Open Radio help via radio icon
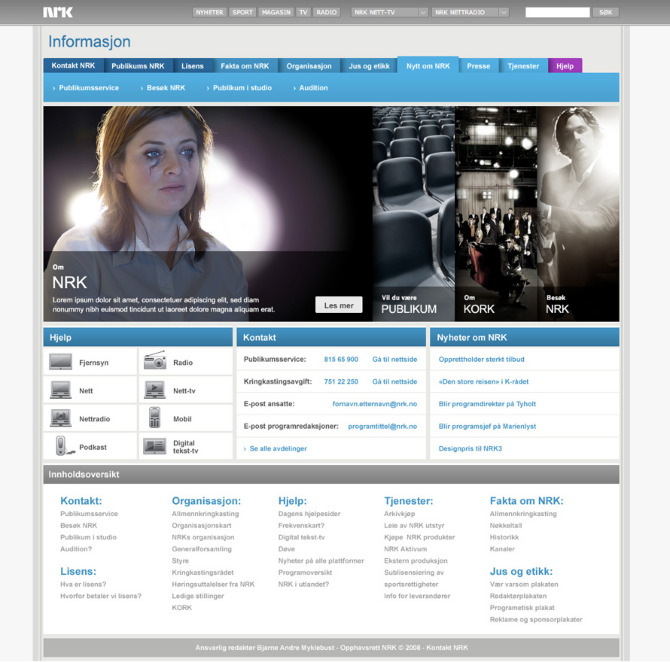Image resolution: width=670 pixels, height=662 pixels. click(x=155, y=360)
